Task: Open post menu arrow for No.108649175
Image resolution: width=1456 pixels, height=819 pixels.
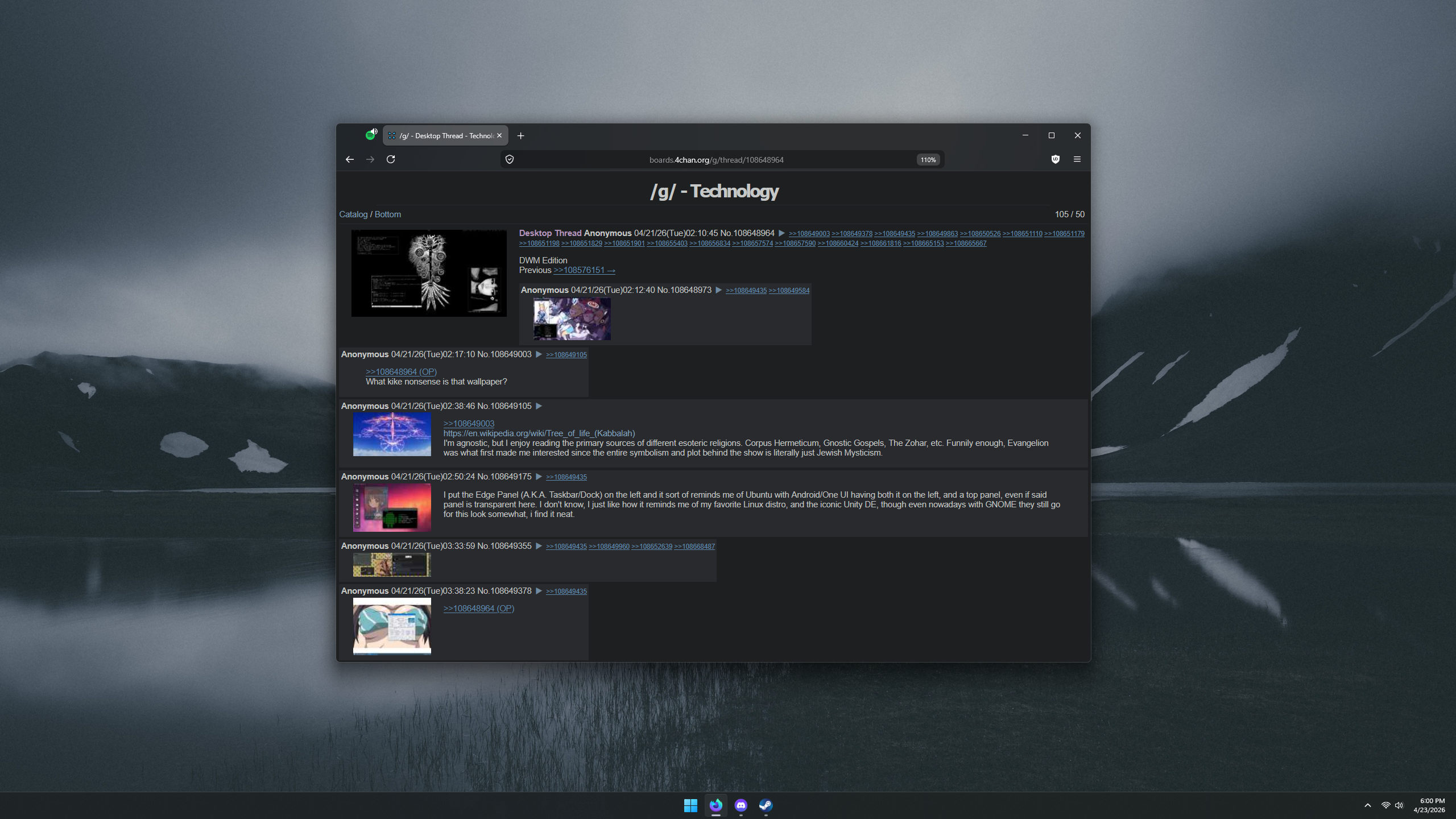Action: [x=539, y=477]
